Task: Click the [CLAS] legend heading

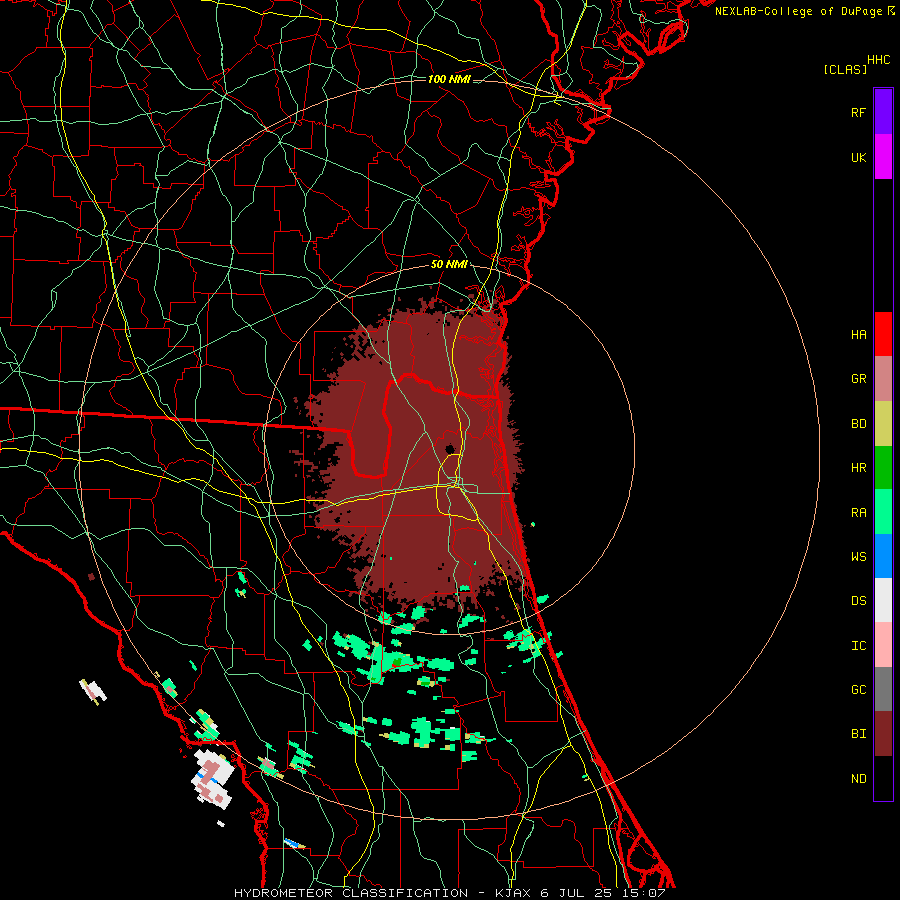Action: click(x=845, y=70)
